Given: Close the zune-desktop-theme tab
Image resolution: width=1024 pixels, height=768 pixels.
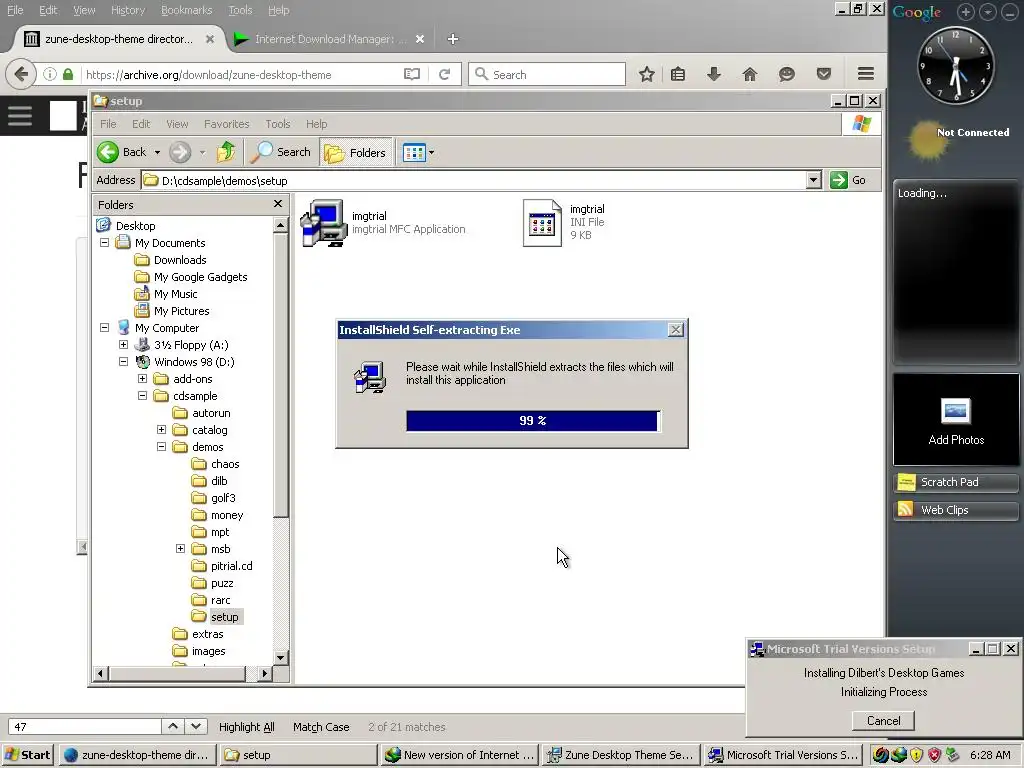Looking at the screenshot, I should click(x=210, y=39).
